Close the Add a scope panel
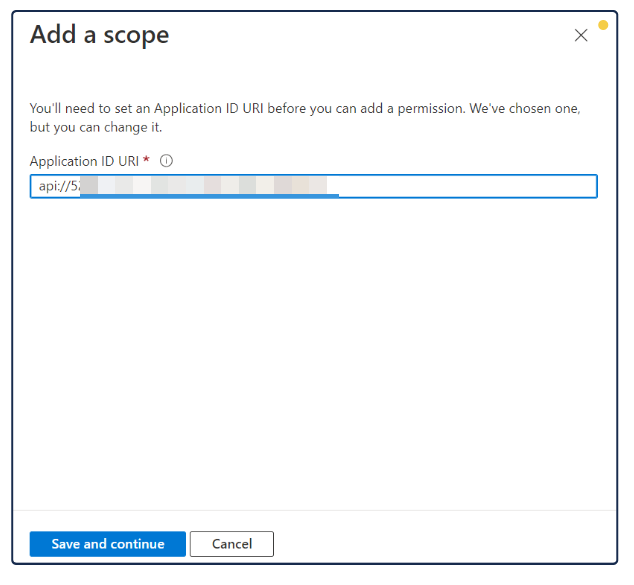The width and height of the screenshot is (634, 585). coord(581,36)
